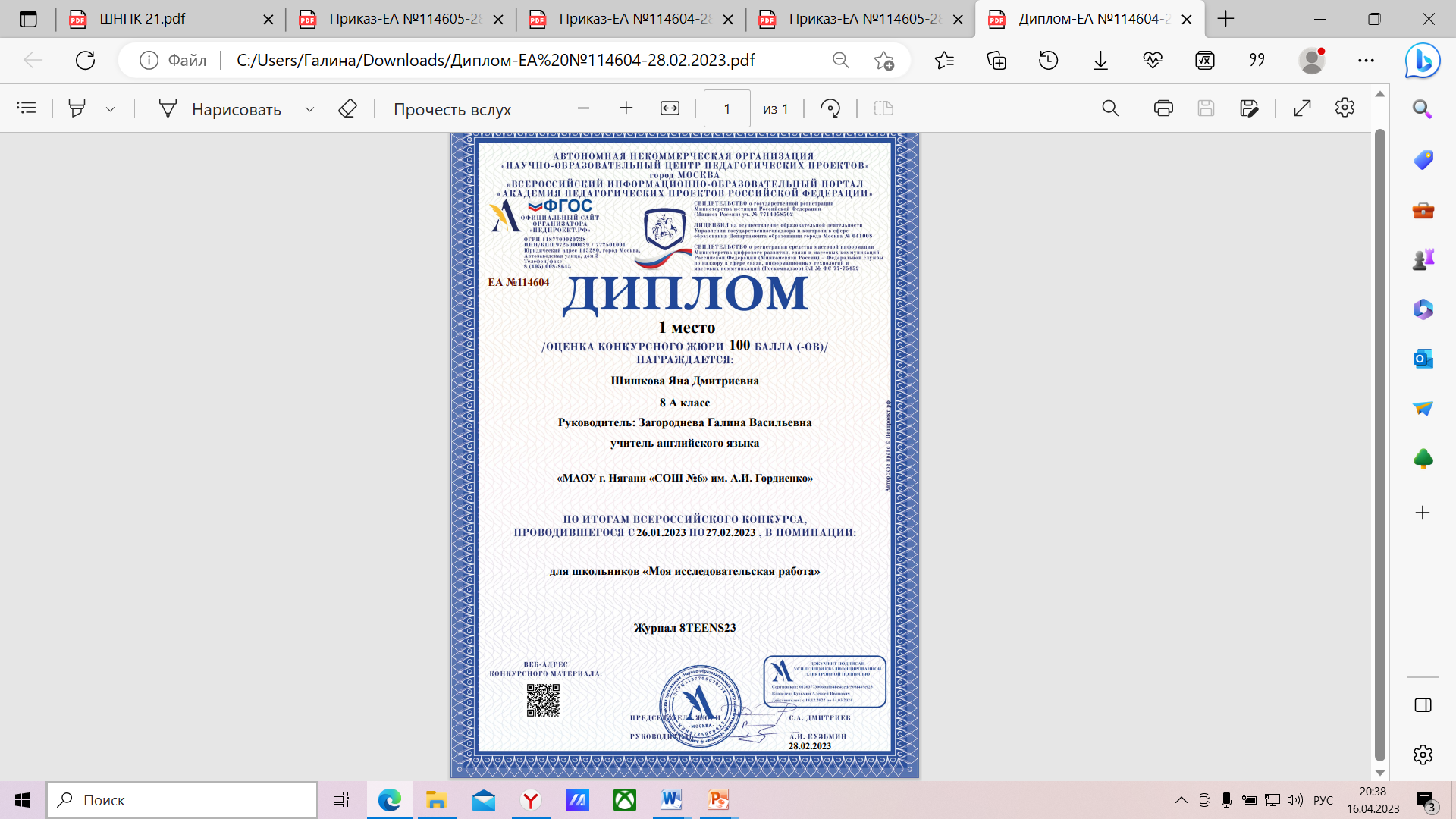Show hidden system tray icons chevron
Screen dimensions: 1456x819
1181,800
